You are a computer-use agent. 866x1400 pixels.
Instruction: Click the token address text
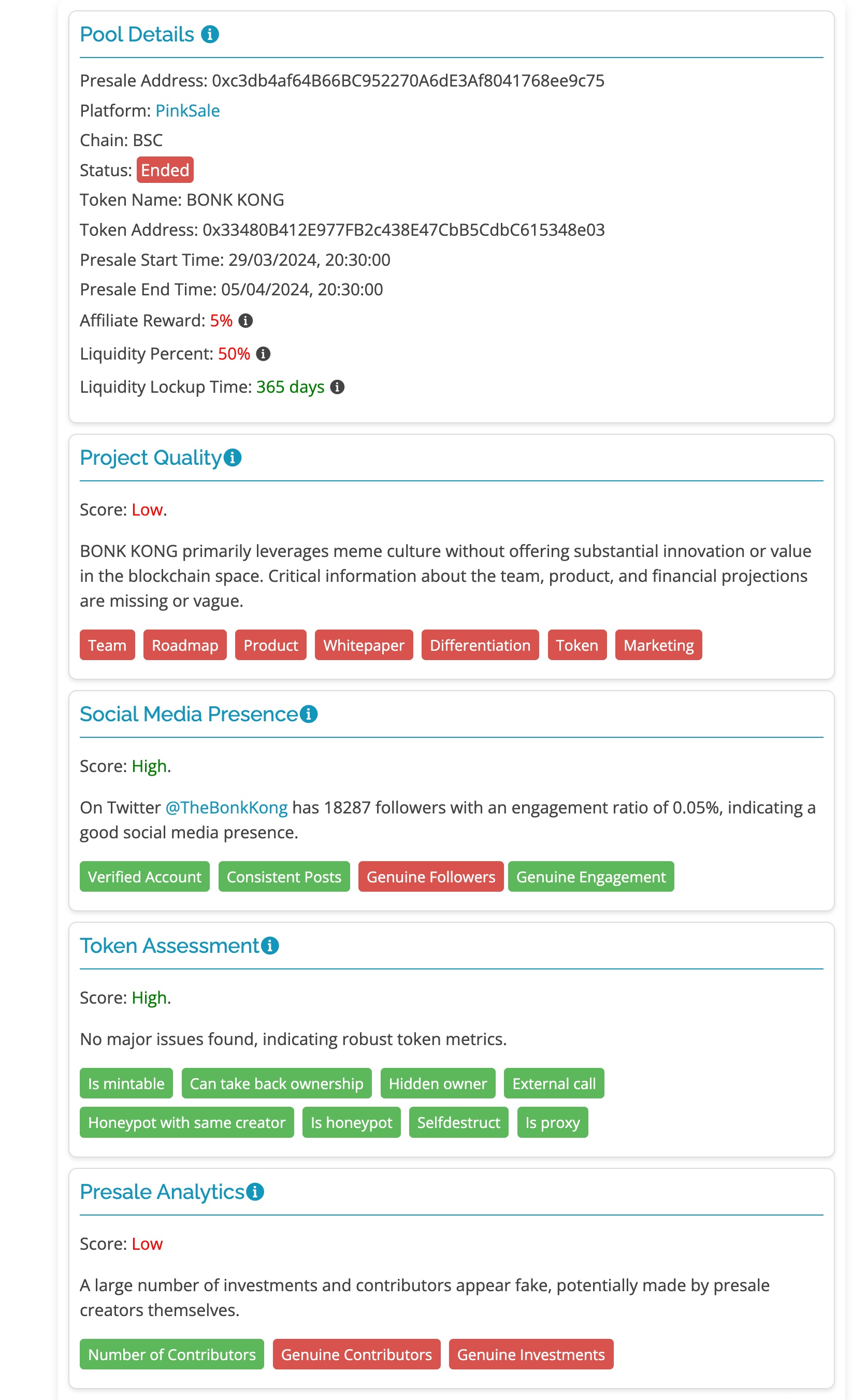[403, 230]
